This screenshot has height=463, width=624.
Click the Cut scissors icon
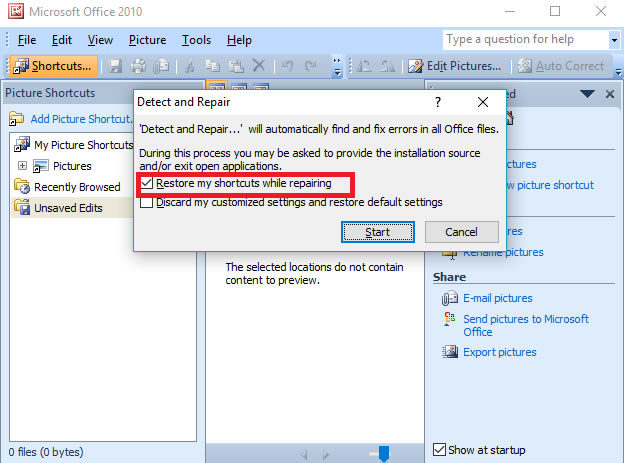tap(190, 66)
